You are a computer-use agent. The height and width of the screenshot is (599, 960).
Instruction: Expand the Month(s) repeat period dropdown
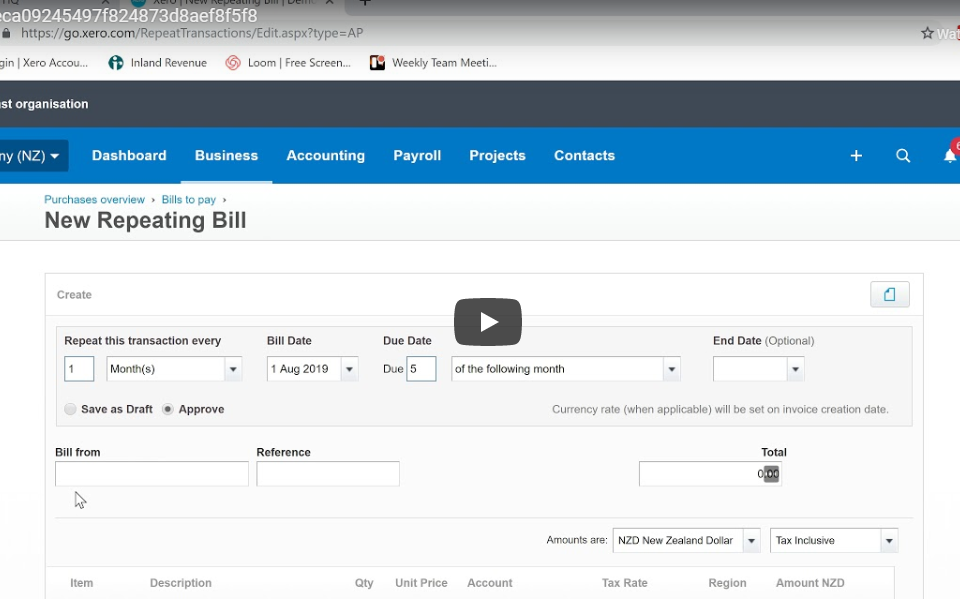point(233,369)
